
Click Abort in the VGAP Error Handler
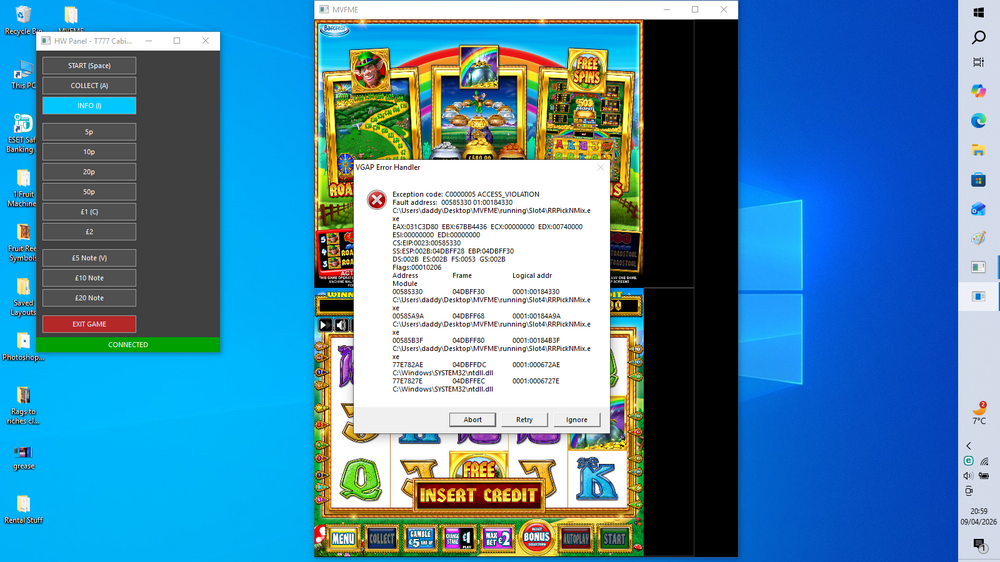472,419
